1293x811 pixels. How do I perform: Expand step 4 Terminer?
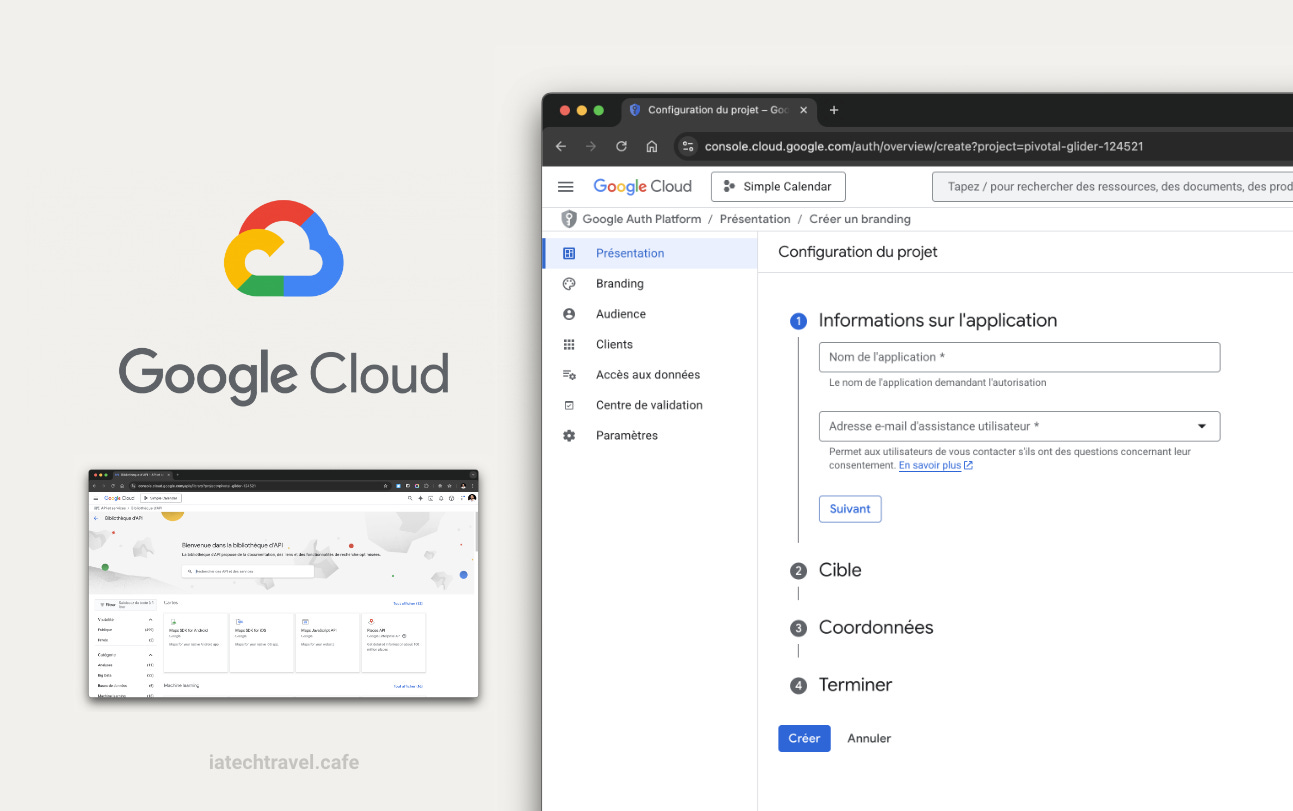pyautogui.click(x=841, y=685)
